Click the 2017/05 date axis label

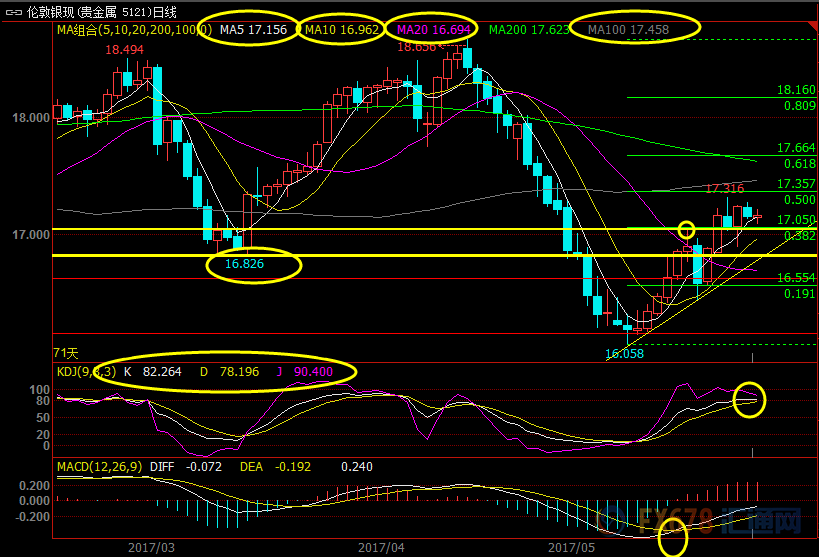pos(571,548)
